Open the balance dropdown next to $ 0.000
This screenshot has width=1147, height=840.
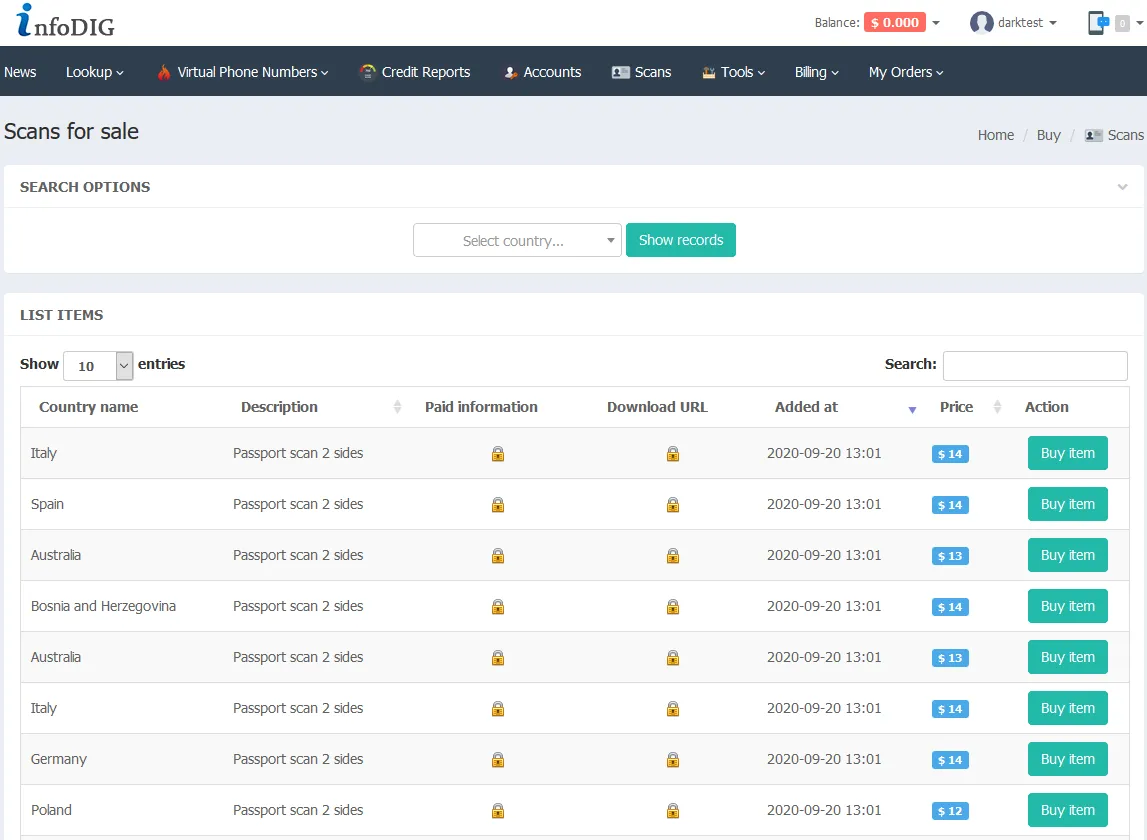(x=934, y=22)
